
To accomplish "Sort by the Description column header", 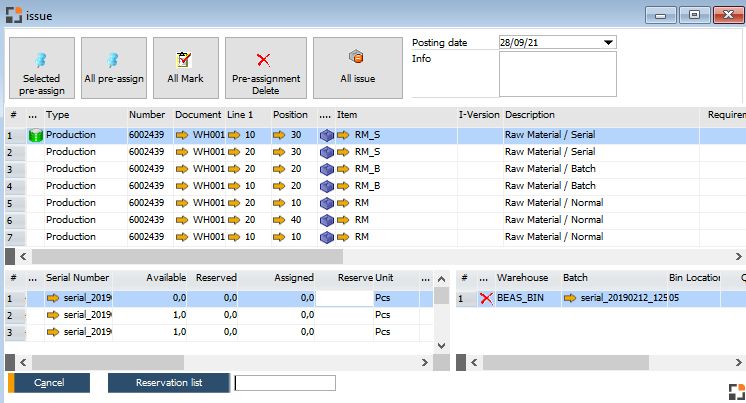I will point(530,115).
